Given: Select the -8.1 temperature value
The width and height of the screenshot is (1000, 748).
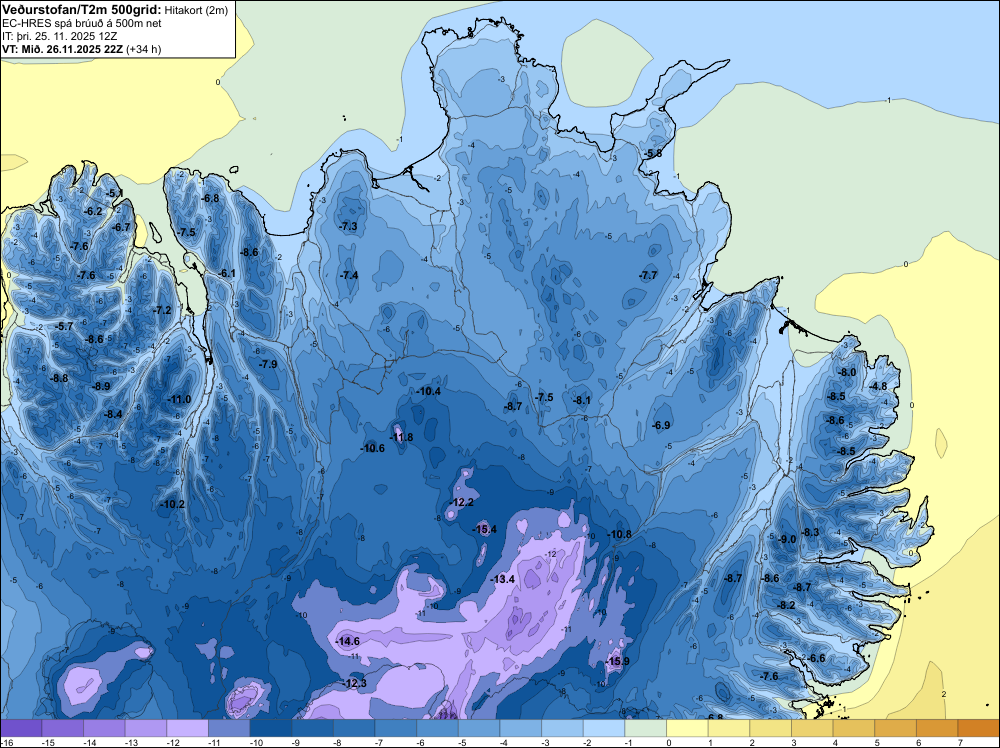Looking at the screenshot, I should tap(582, 400).
